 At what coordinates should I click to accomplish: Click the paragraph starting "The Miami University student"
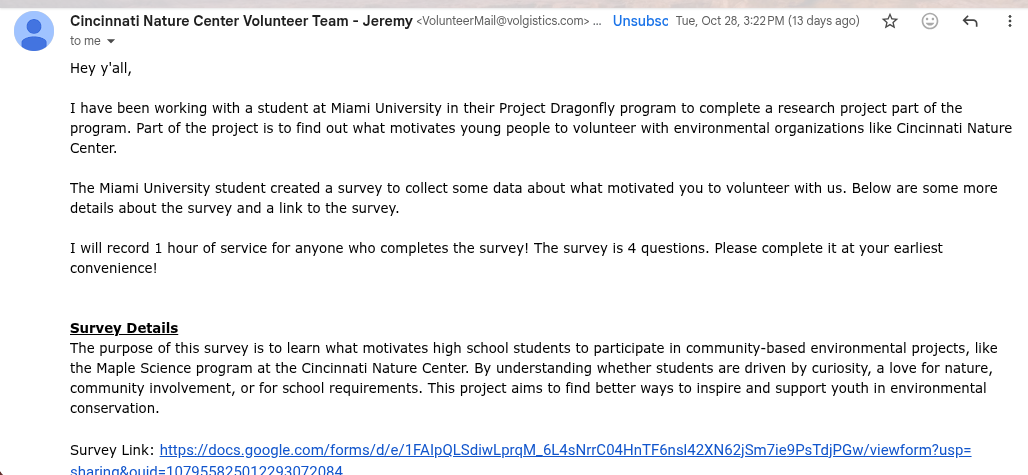point(500,198)
